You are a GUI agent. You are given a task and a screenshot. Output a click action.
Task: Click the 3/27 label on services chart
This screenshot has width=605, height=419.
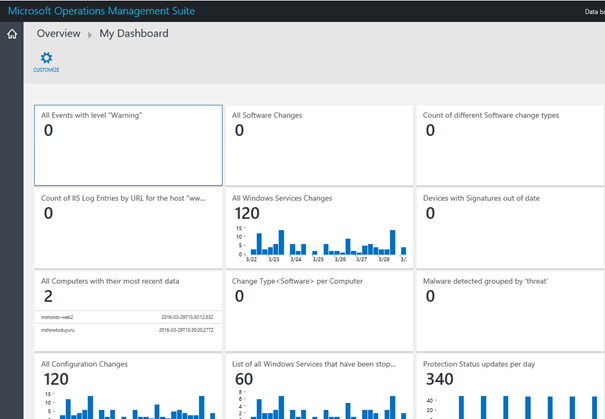coord(362,259)
